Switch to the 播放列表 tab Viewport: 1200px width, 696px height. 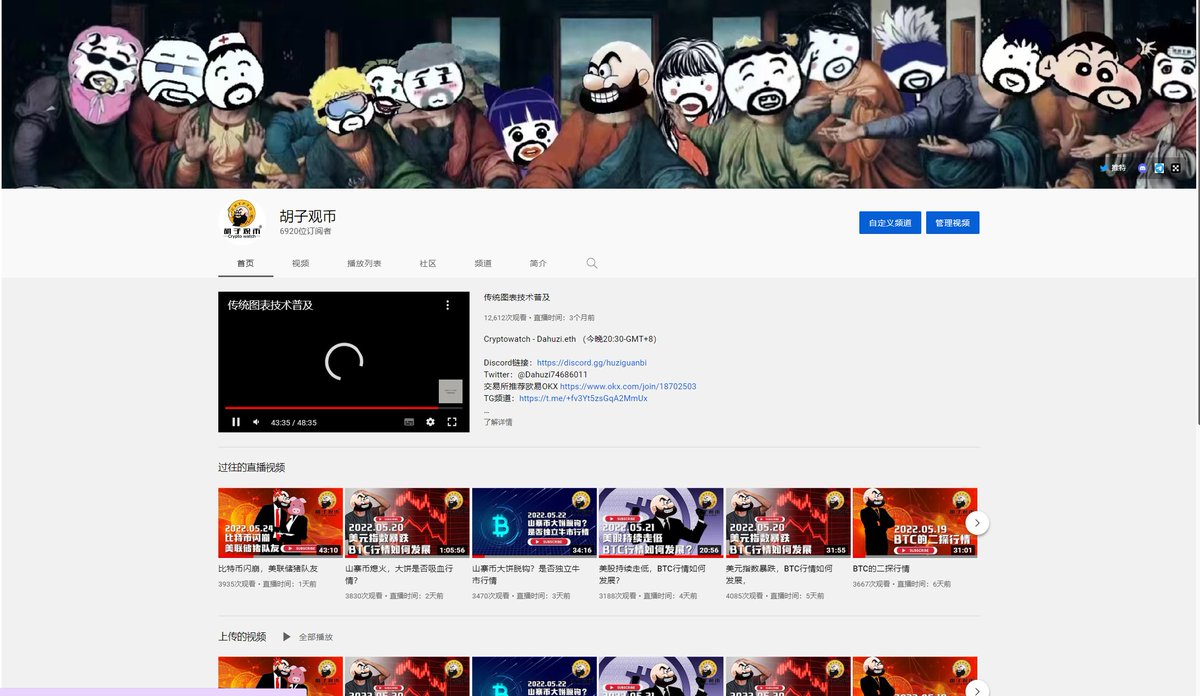364,263
